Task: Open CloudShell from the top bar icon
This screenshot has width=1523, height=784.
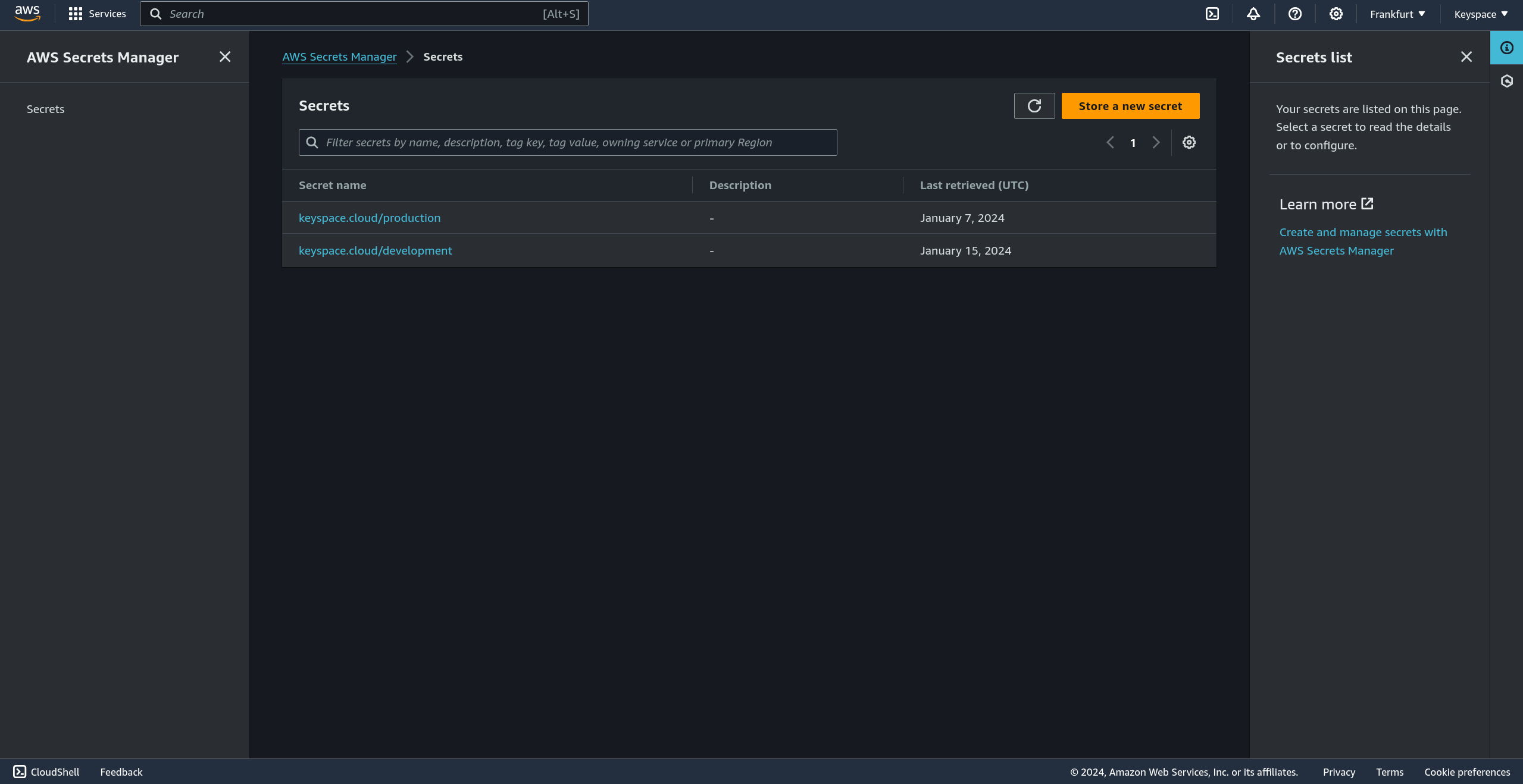Action: [1212, 14]
